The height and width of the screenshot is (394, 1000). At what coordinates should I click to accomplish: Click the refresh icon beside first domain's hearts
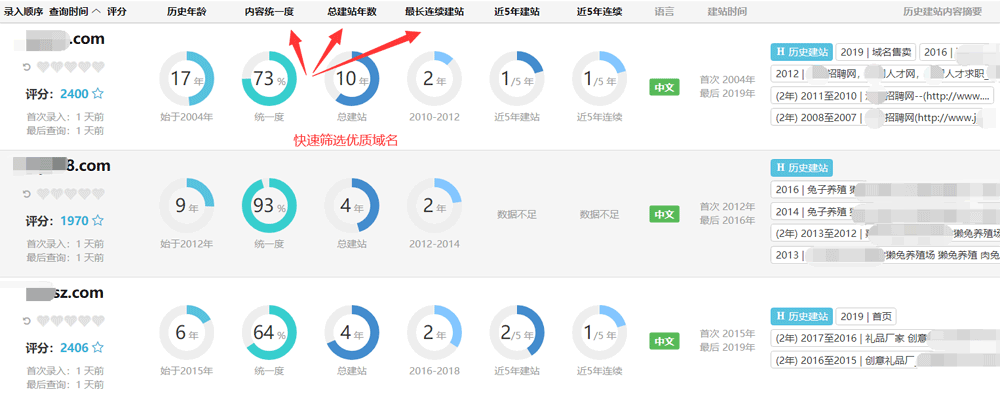point(27,66)
